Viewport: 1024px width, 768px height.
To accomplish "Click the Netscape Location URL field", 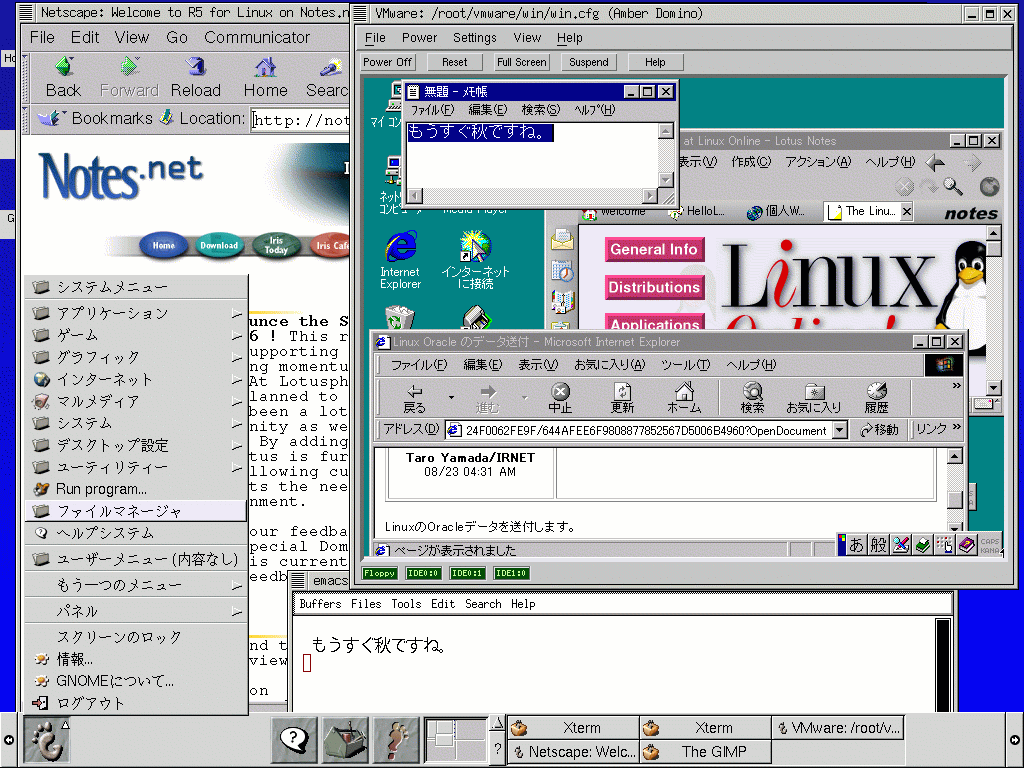I will [x=300, y=120].
